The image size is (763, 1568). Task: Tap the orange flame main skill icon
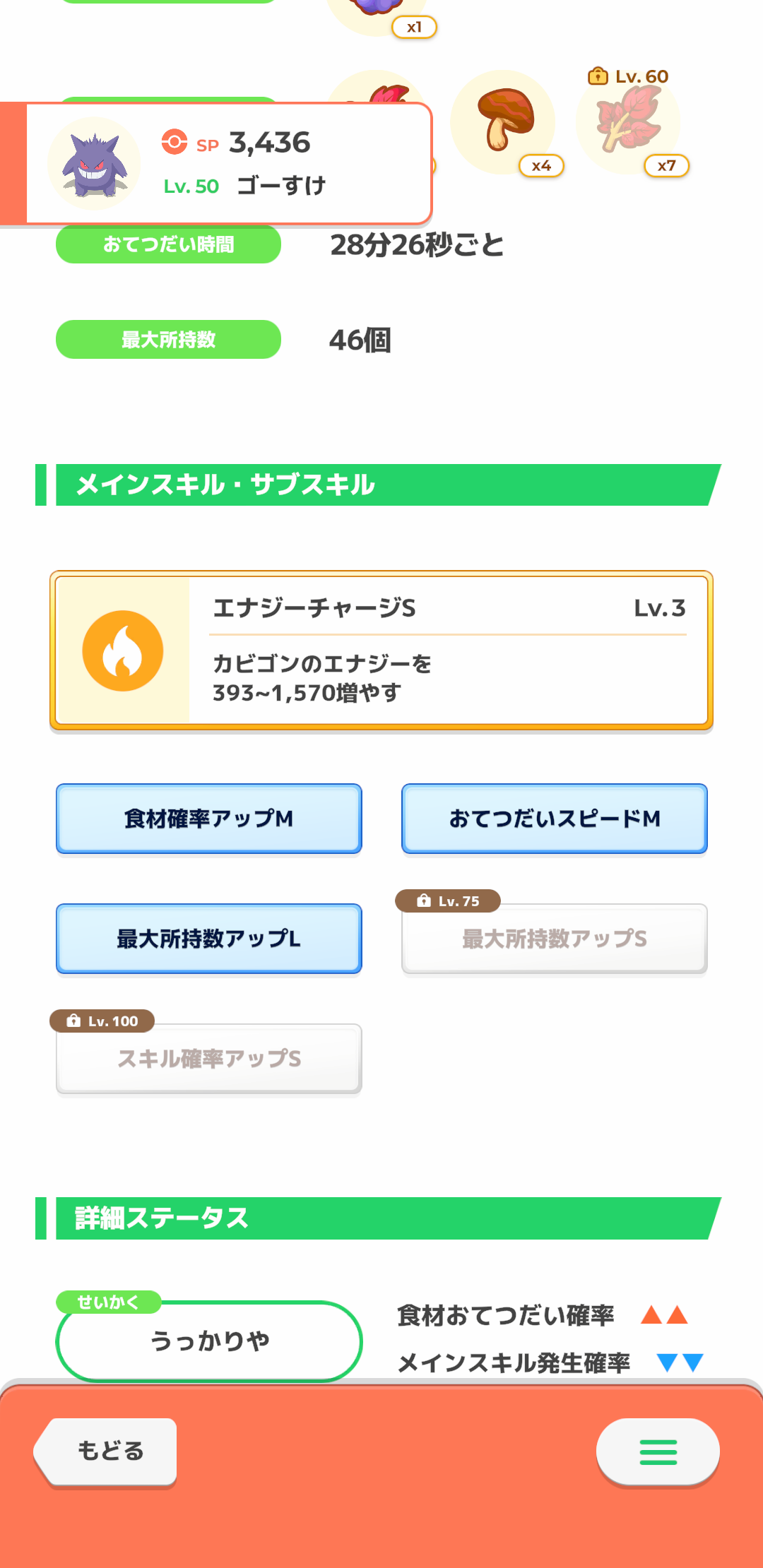(x=123, y=651)
